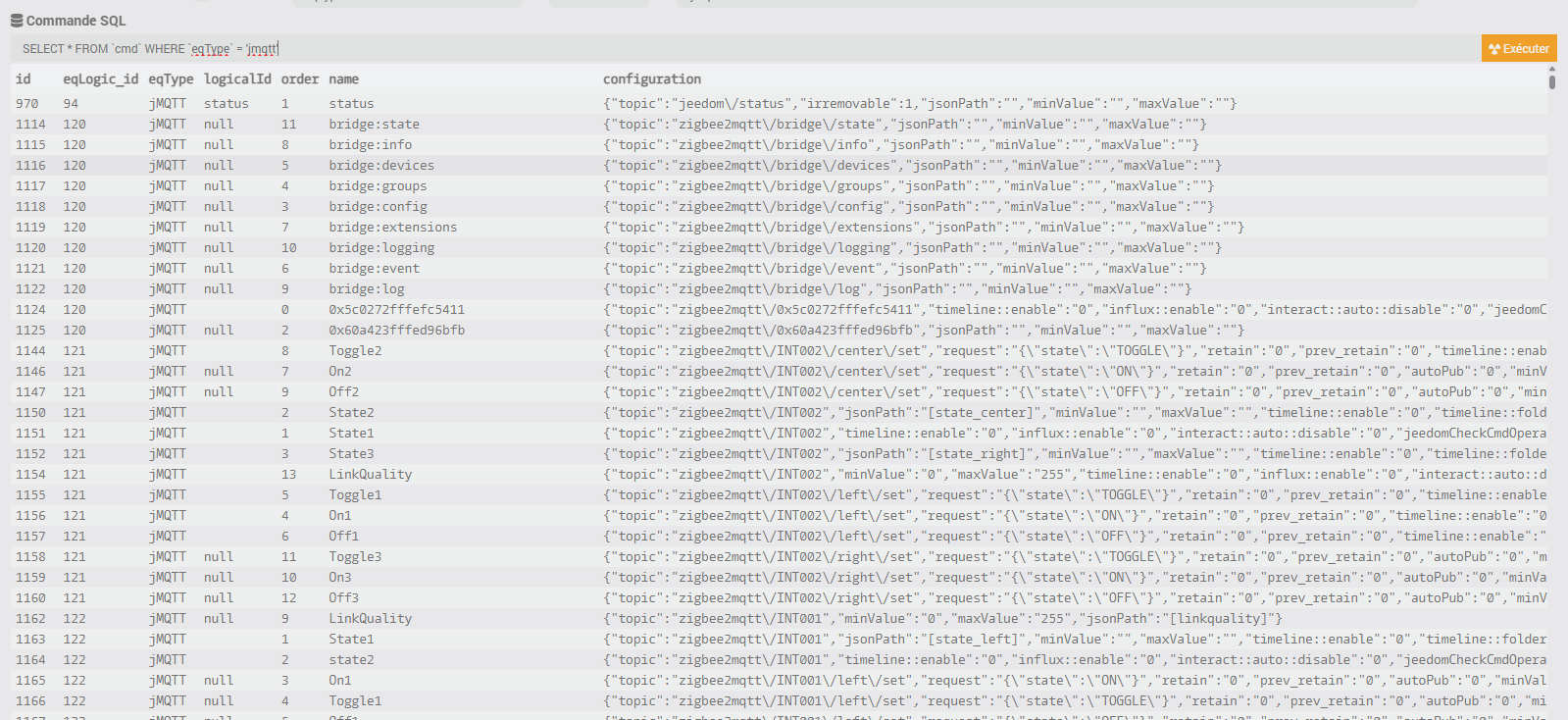Click the '0x60a423fffed96bfb' name cell
Image resolution: width=1568 pixels, height=720 pixels.
point(396,331)
